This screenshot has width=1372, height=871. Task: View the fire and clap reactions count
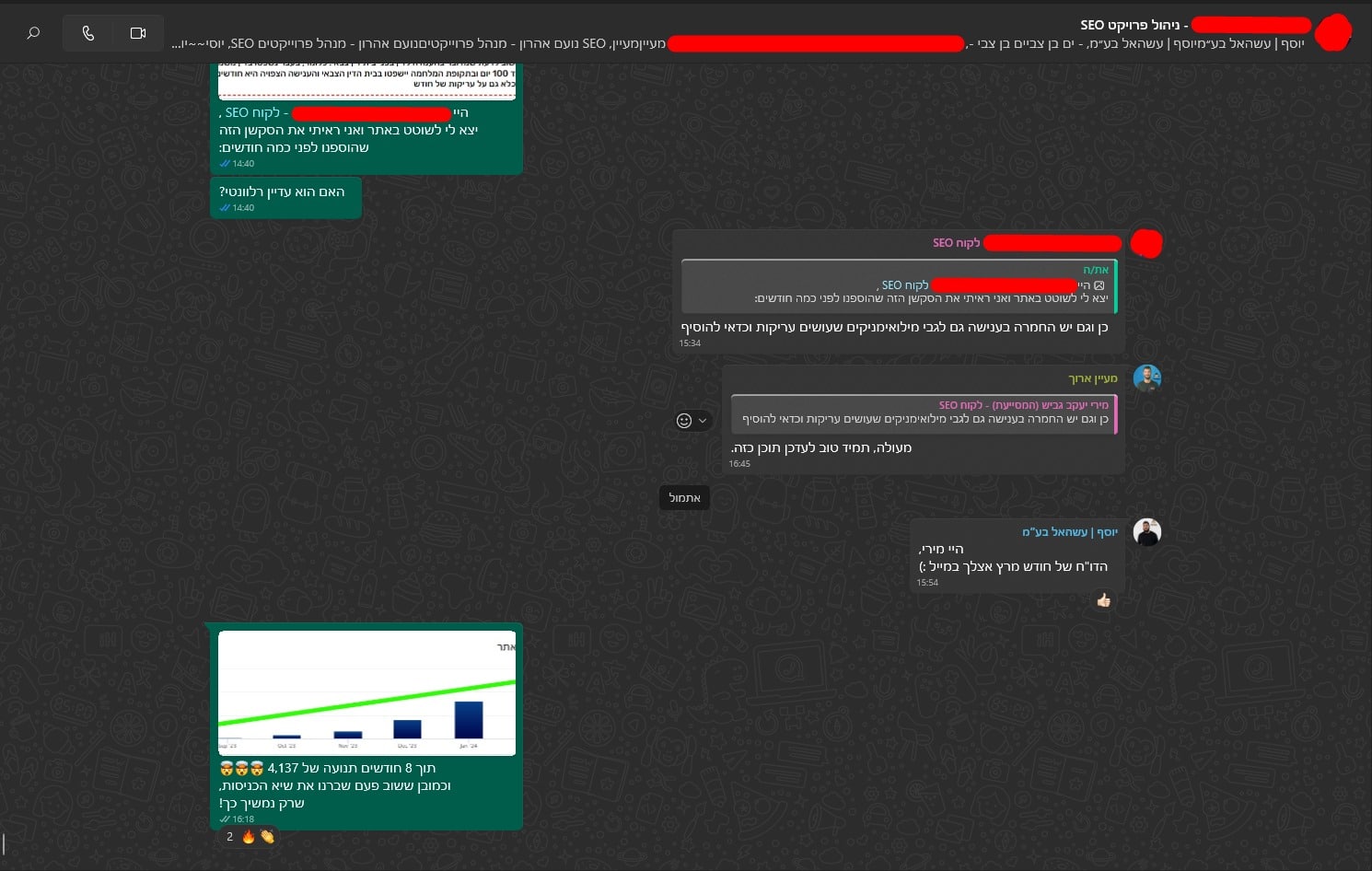[x=250, y=837]
